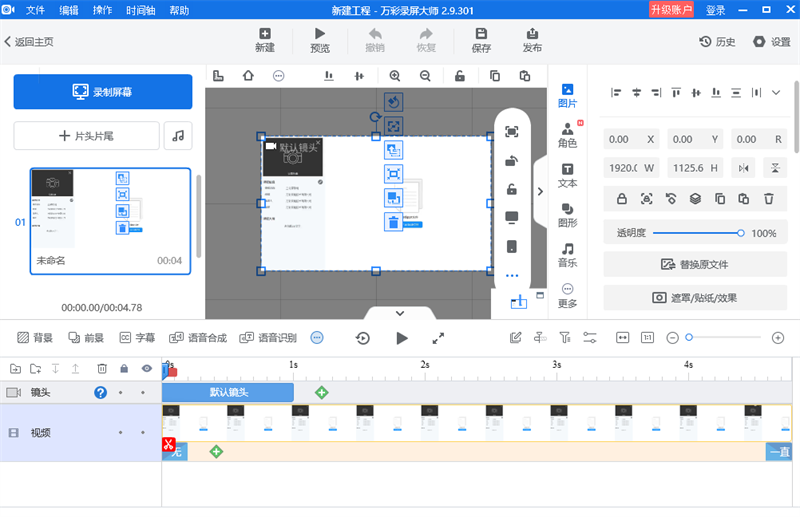Click the timeline play button
Image resolution: width=800 pixels, height=517 pixels.
point(402,338)
